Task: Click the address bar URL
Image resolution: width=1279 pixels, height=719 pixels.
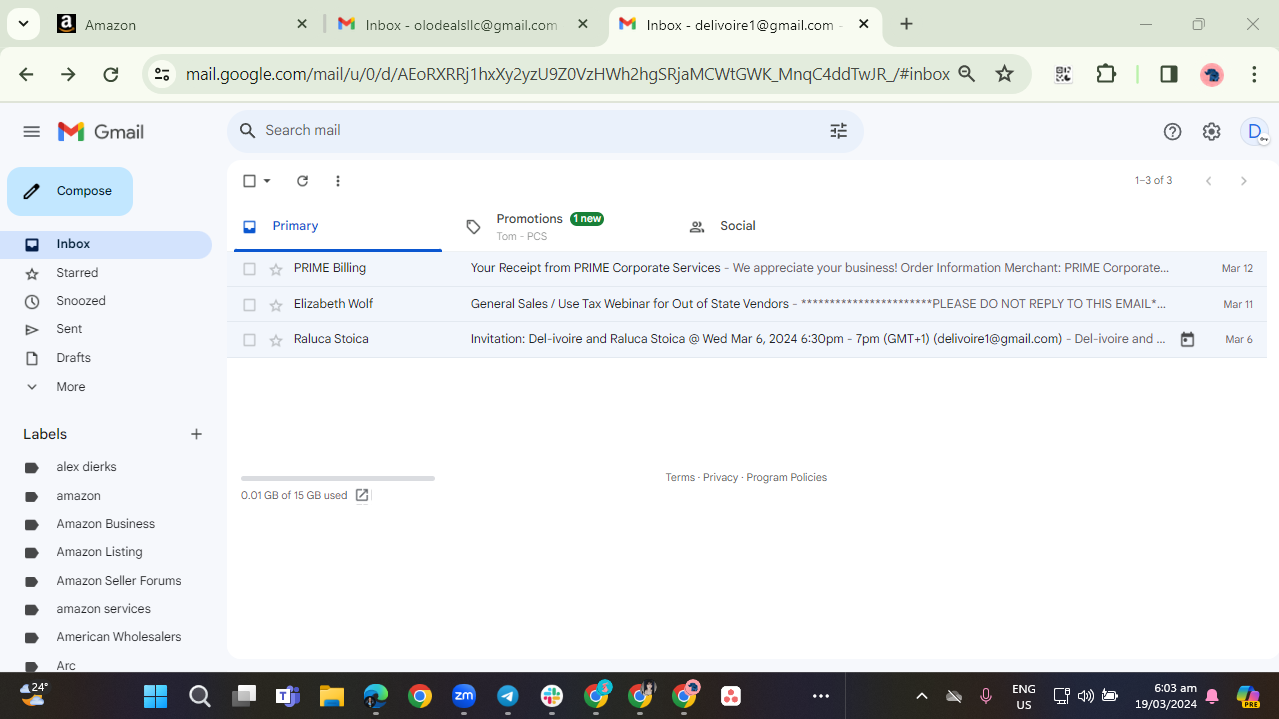Action: [x=567, y=74]
